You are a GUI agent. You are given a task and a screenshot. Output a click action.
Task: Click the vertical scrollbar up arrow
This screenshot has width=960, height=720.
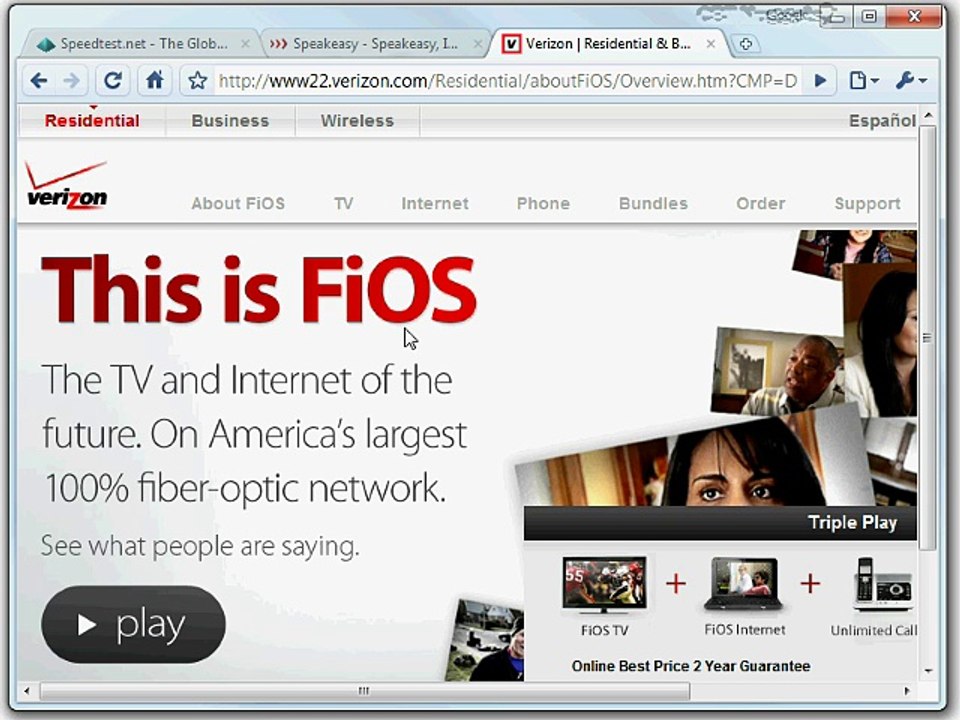point(928,116)
